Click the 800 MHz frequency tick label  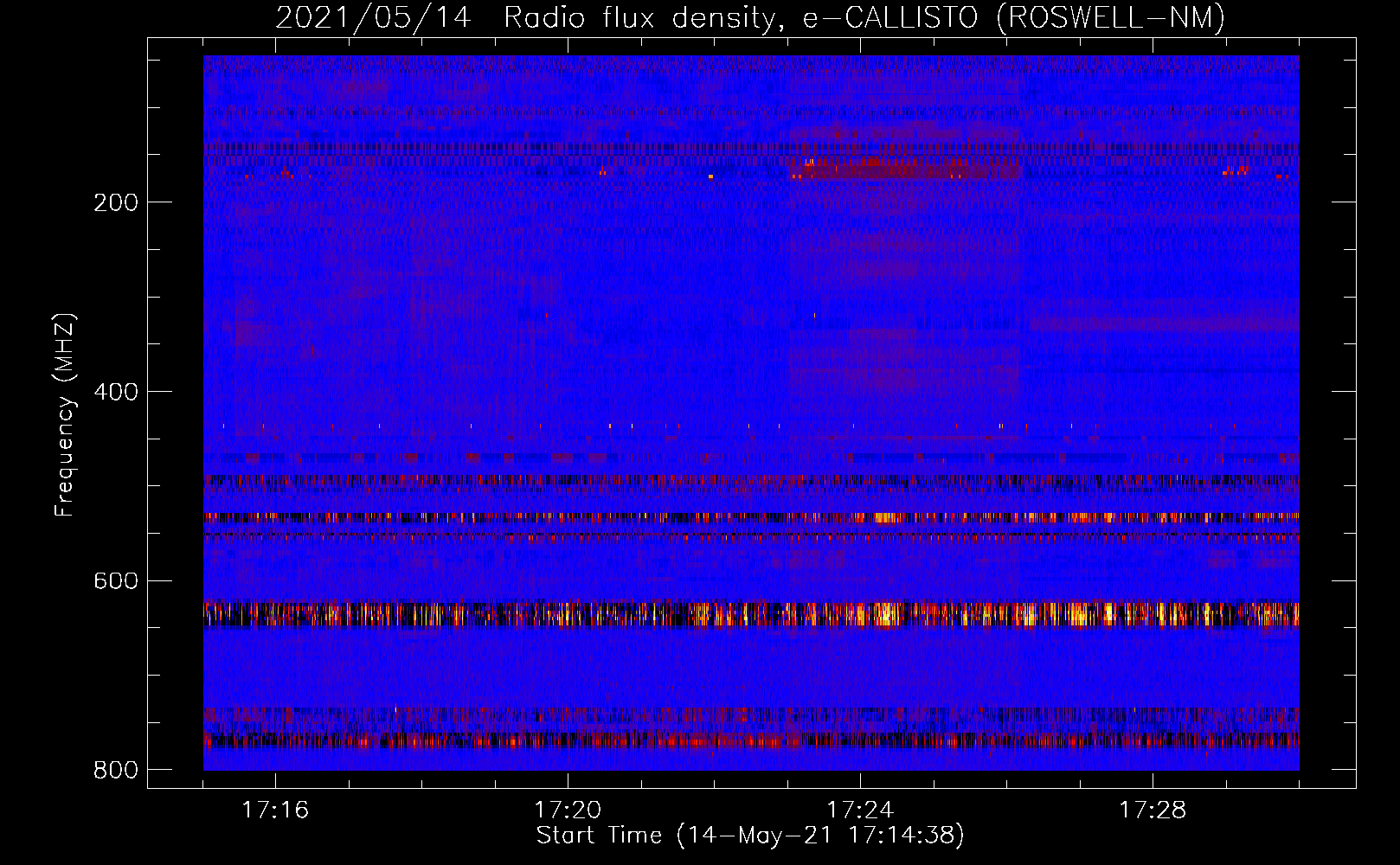(116, 770)
